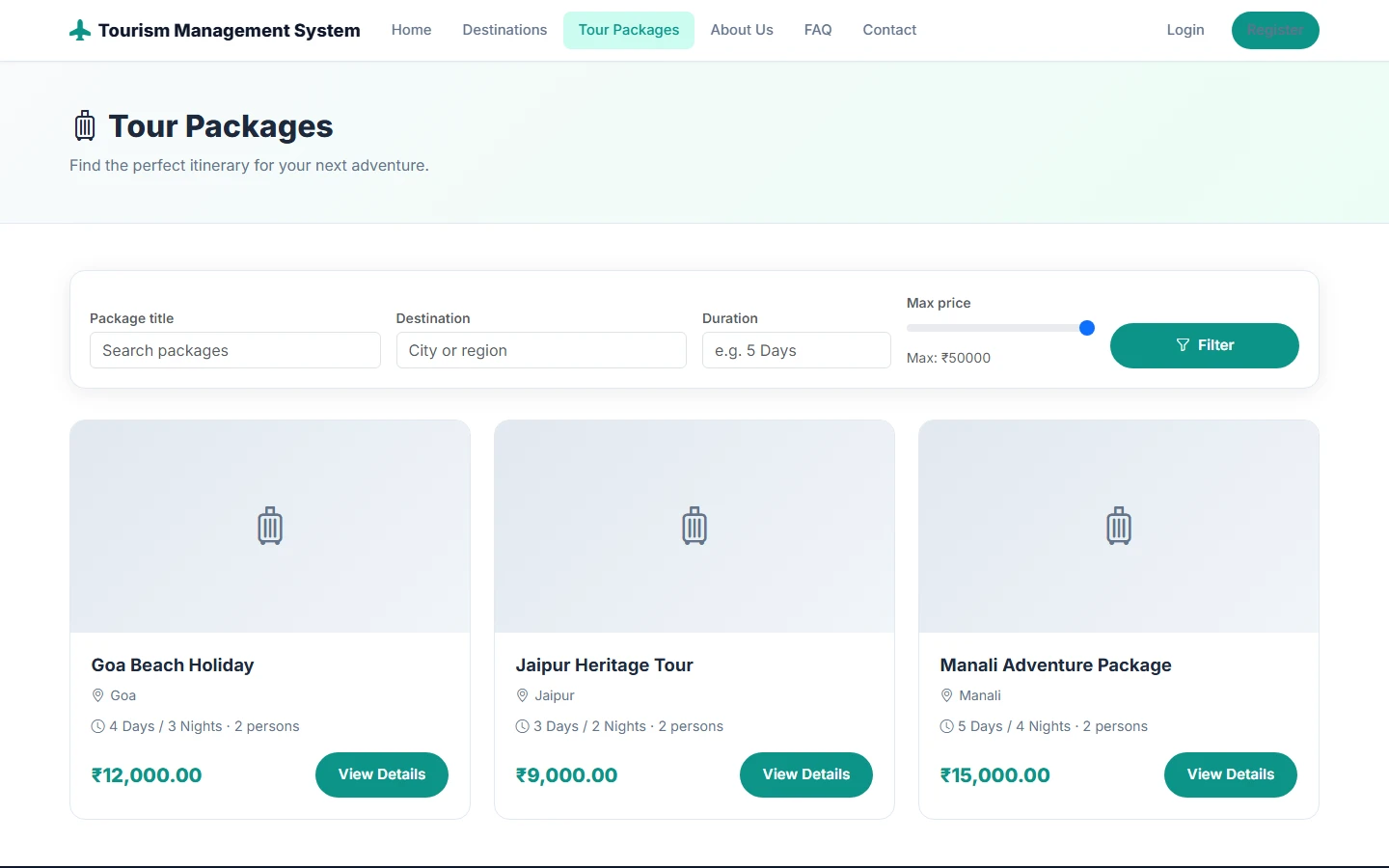1389x868 pixels.
Task: Click the 5 Days / 4 Nights · 2 persons text
Action: 1053,726
